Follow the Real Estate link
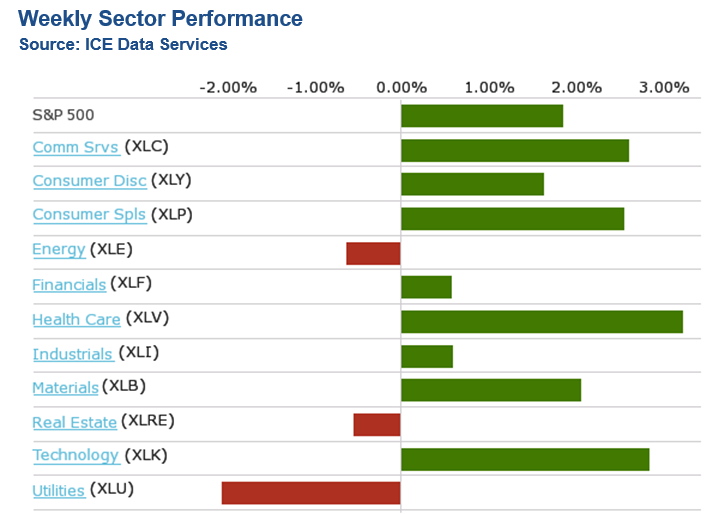This screenshot has width=709, height=514. [x=74, y=423]
